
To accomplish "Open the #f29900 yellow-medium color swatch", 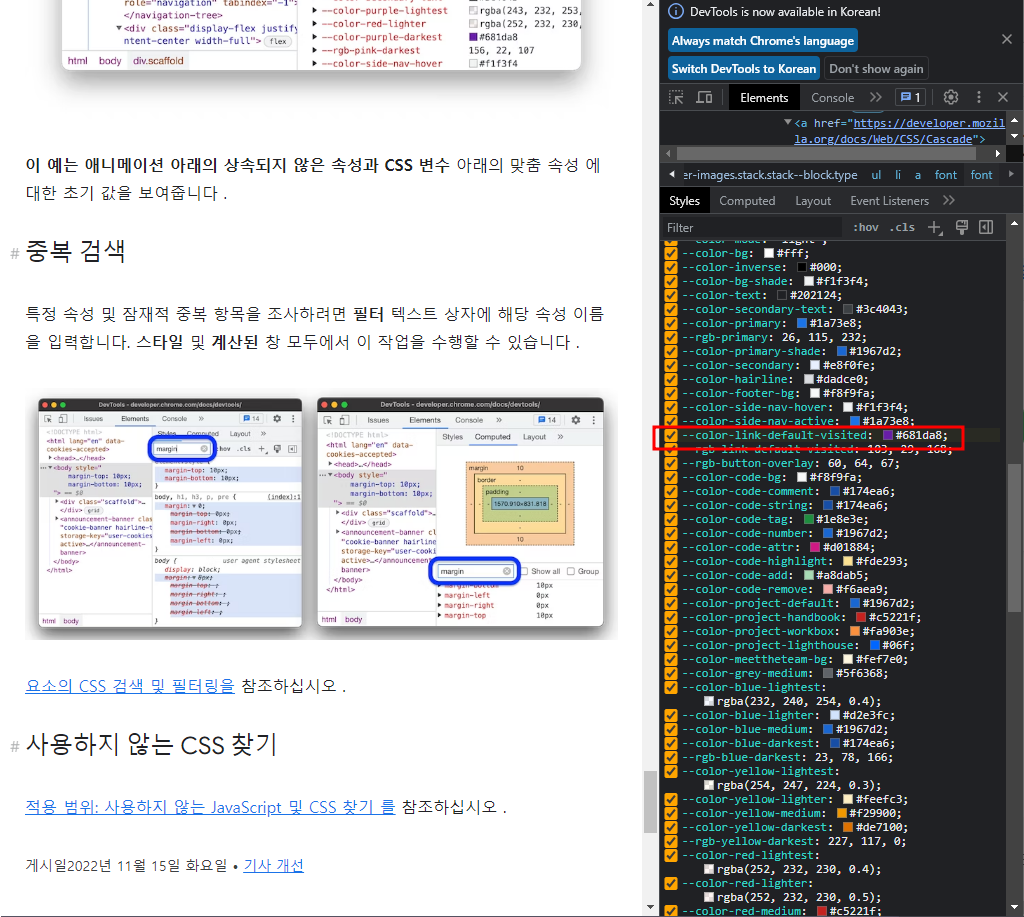I will click(x=841, y=813).
